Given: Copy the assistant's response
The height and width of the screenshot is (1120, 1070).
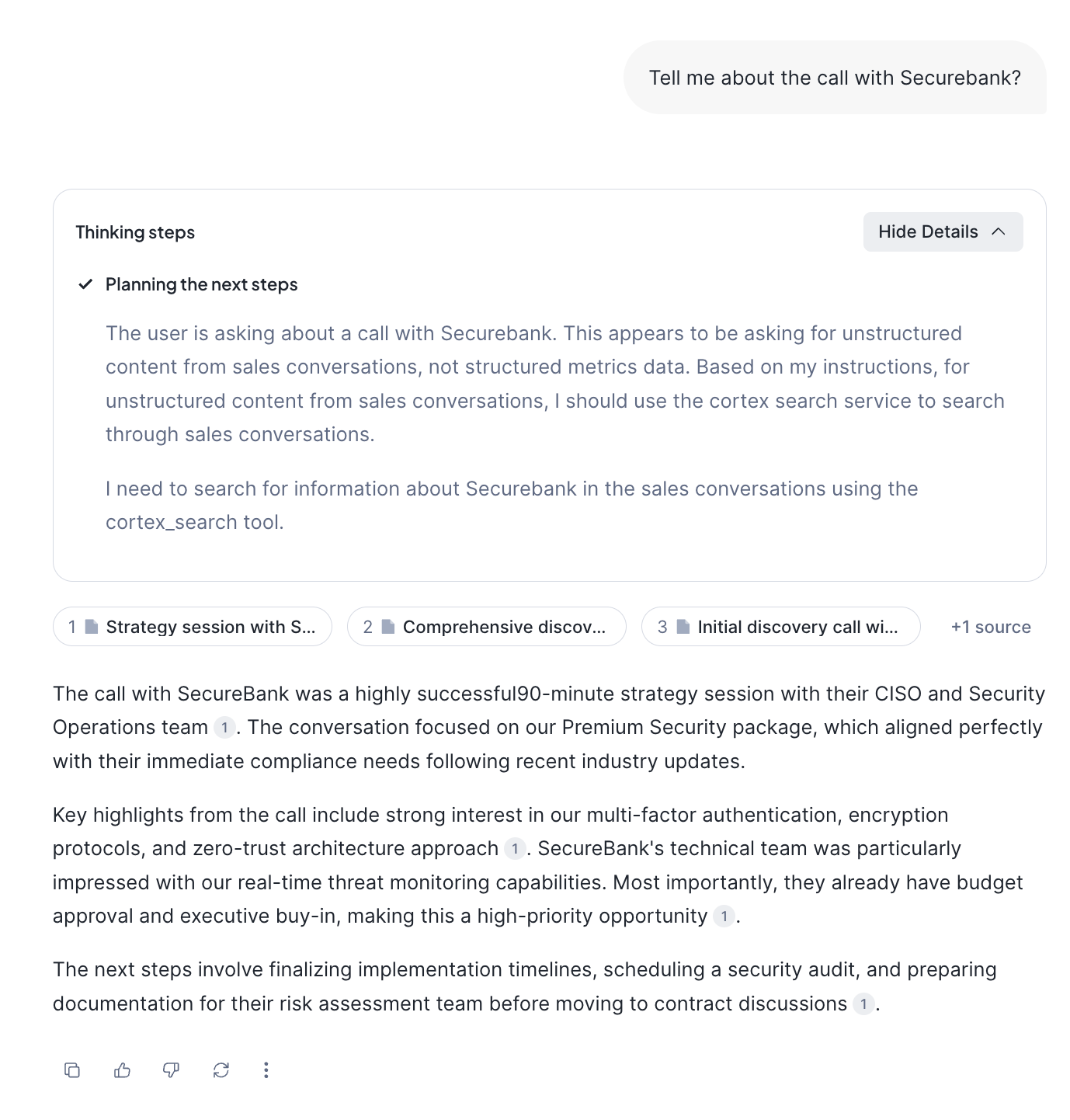Looking at the screenshot, I should 72,1070.
